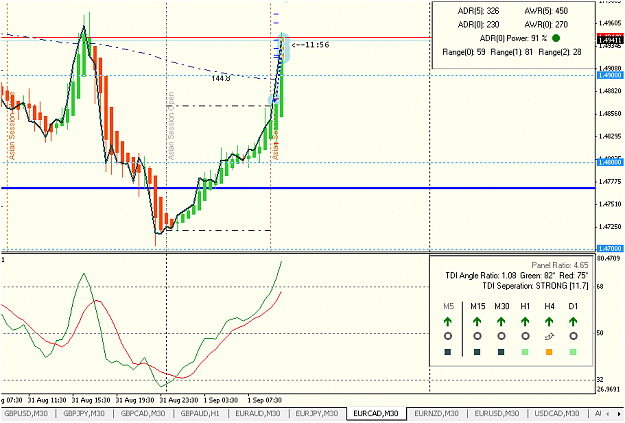Viewport: 625px width, 423px height.
Task: Click the D1 timeframe column header
Action: [573, 306]
